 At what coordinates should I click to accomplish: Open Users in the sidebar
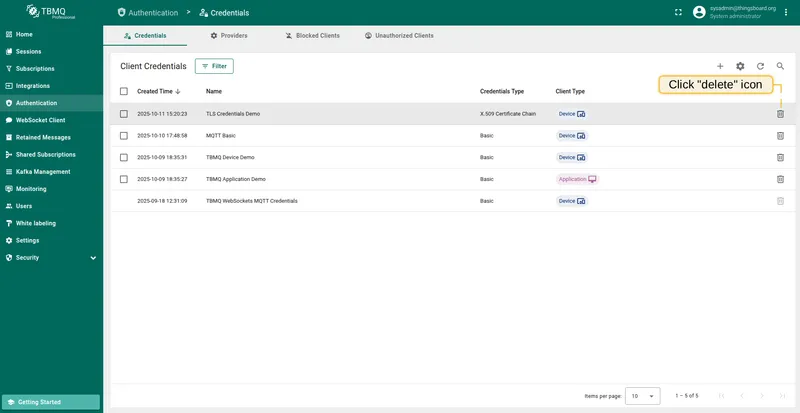tap(51, 206)
